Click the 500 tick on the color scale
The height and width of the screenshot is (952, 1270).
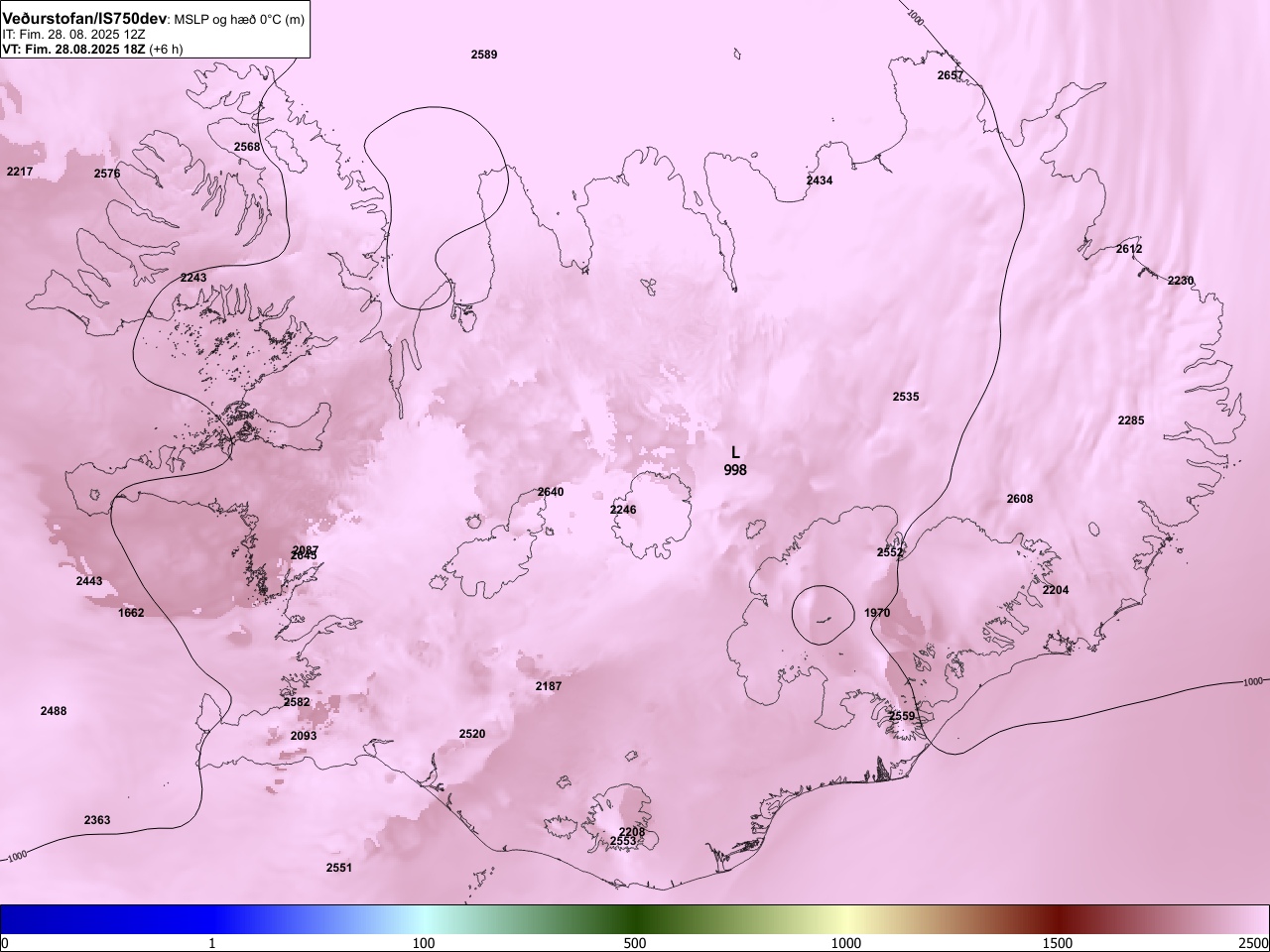[635, 943]
